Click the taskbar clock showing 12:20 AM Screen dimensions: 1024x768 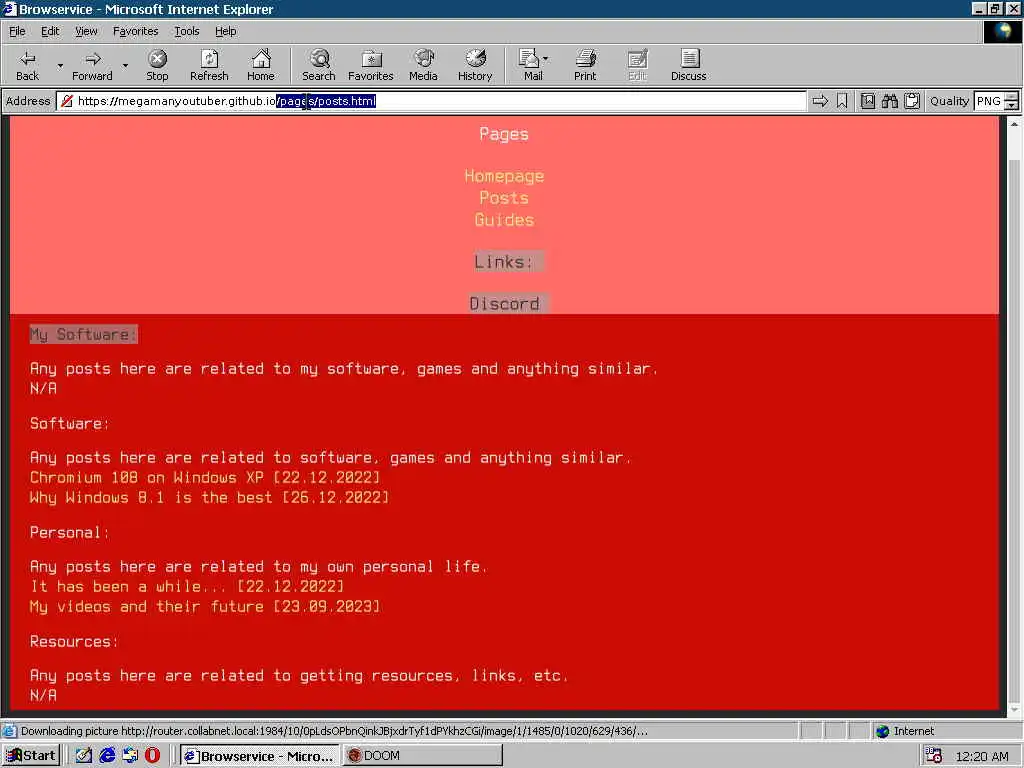click(x=982, y=756)
